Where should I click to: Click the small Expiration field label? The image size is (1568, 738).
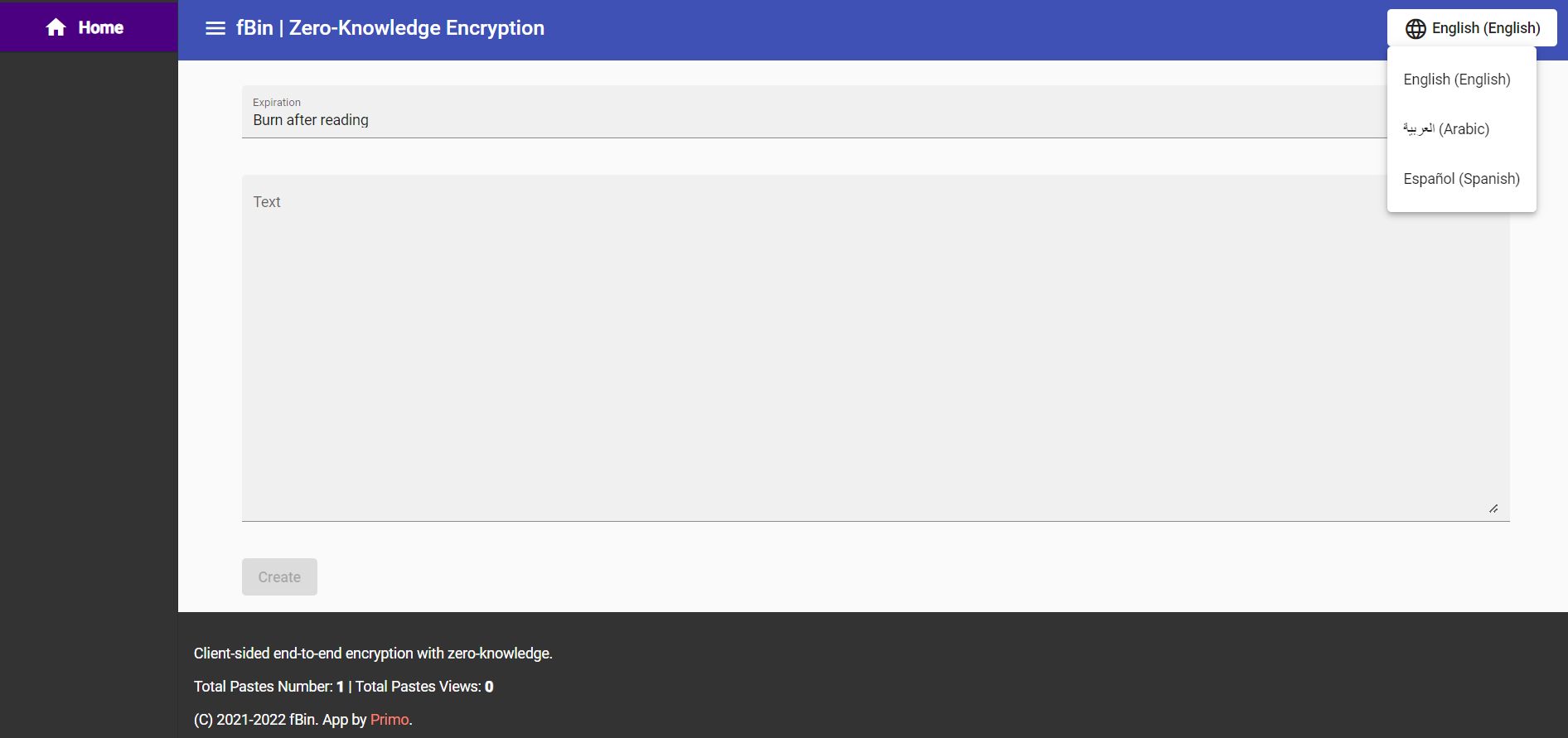277,103
